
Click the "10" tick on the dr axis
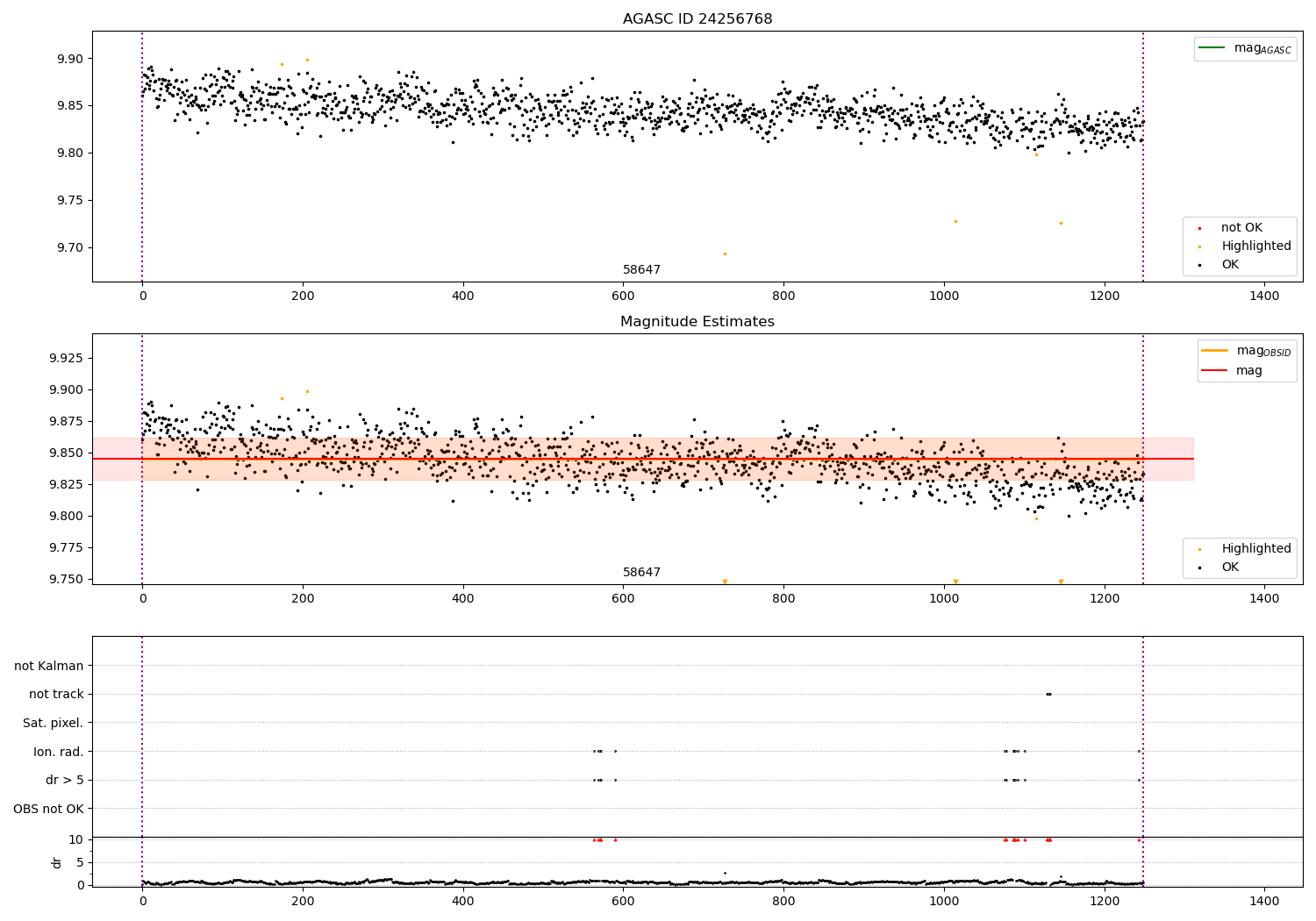[x=76, y=839]
